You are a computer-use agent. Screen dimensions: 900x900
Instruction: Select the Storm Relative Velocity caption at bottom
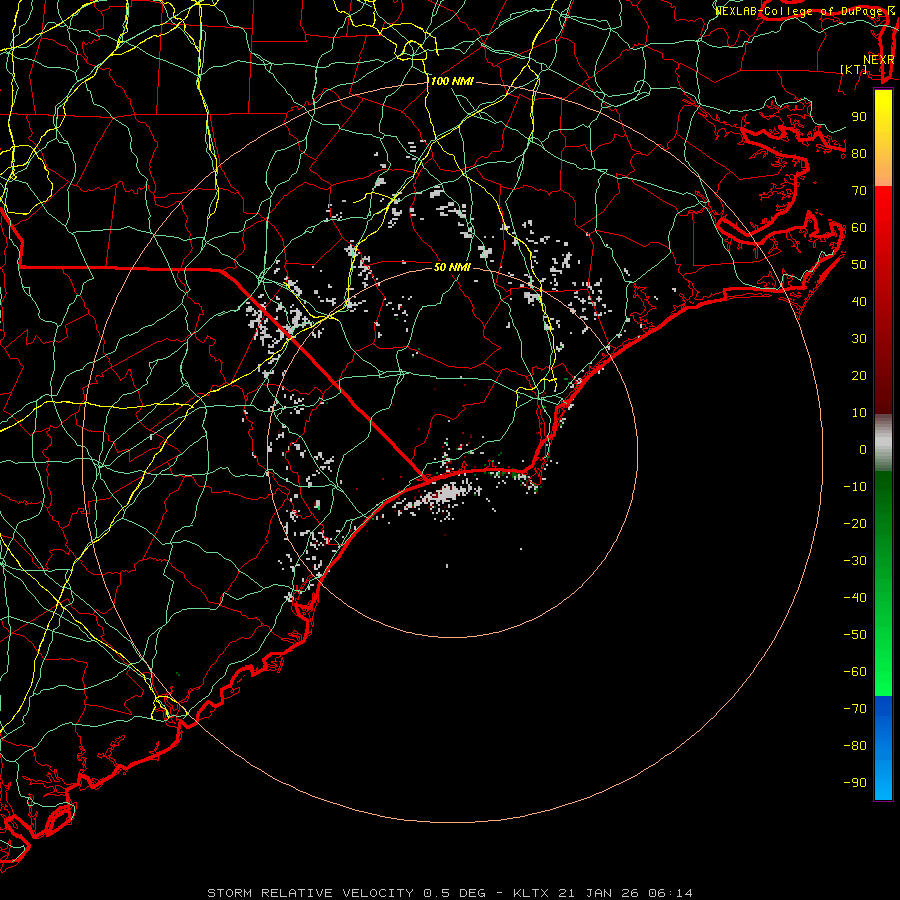pyautogui.click(x=450, y=893)
